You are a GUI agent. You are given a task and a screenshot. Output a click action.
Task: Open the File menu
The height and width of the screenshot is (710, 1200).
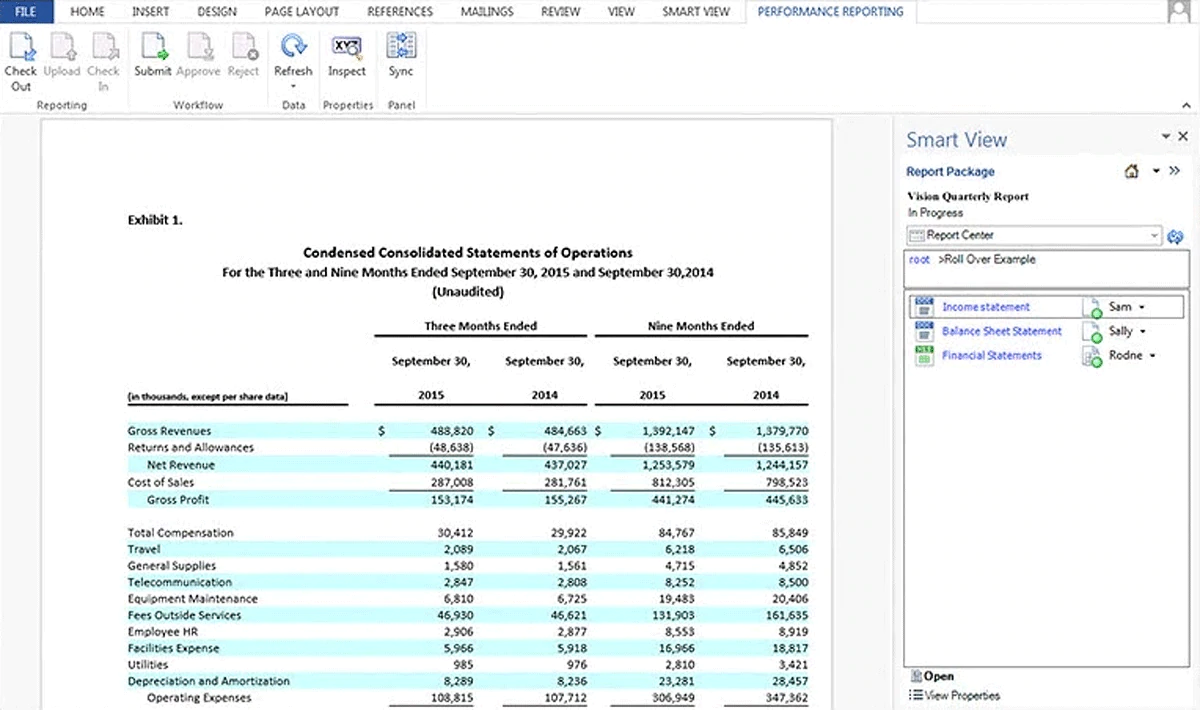pyautogui.click(x=25, y=12)
